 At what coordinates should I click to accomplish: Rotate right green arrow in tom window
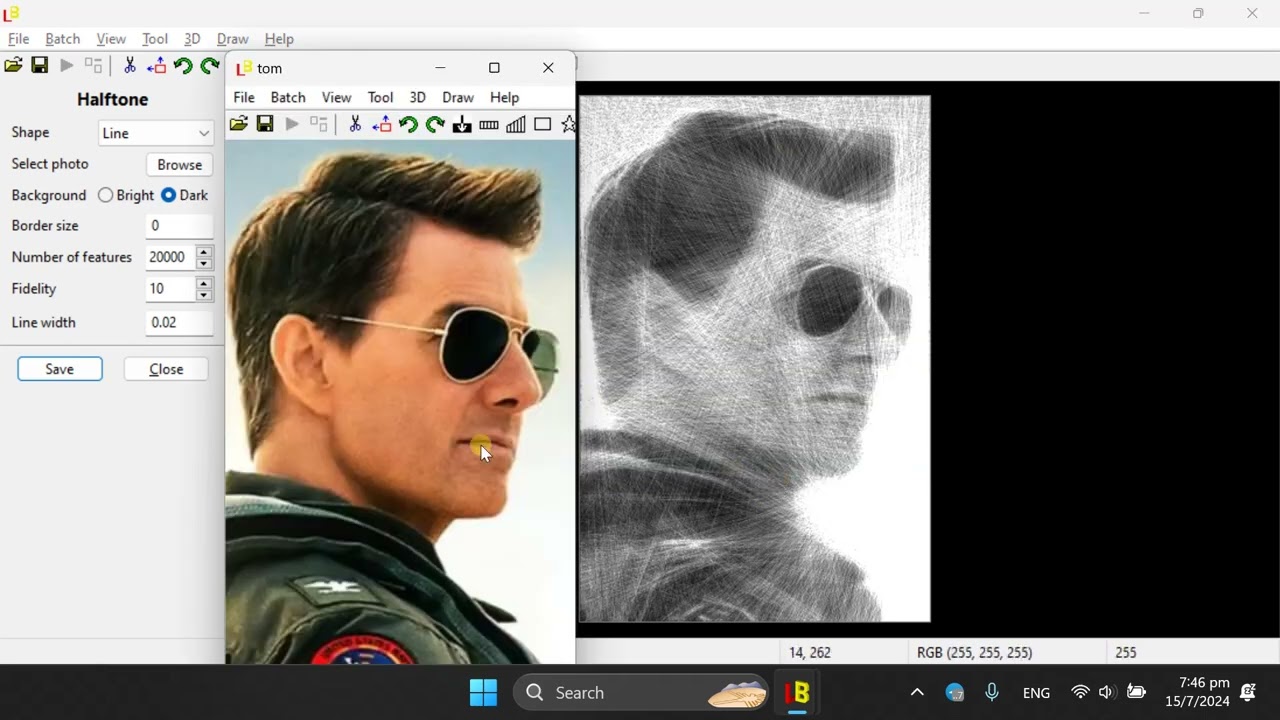tap(435, 125)
